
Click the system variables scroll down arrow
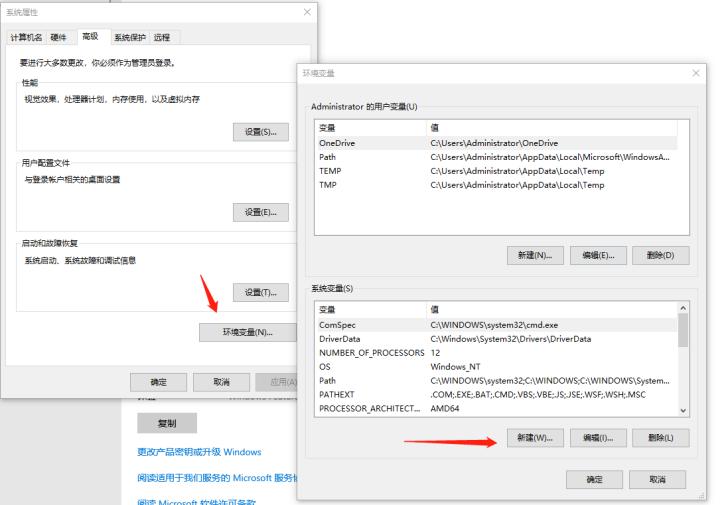[683, 410]
